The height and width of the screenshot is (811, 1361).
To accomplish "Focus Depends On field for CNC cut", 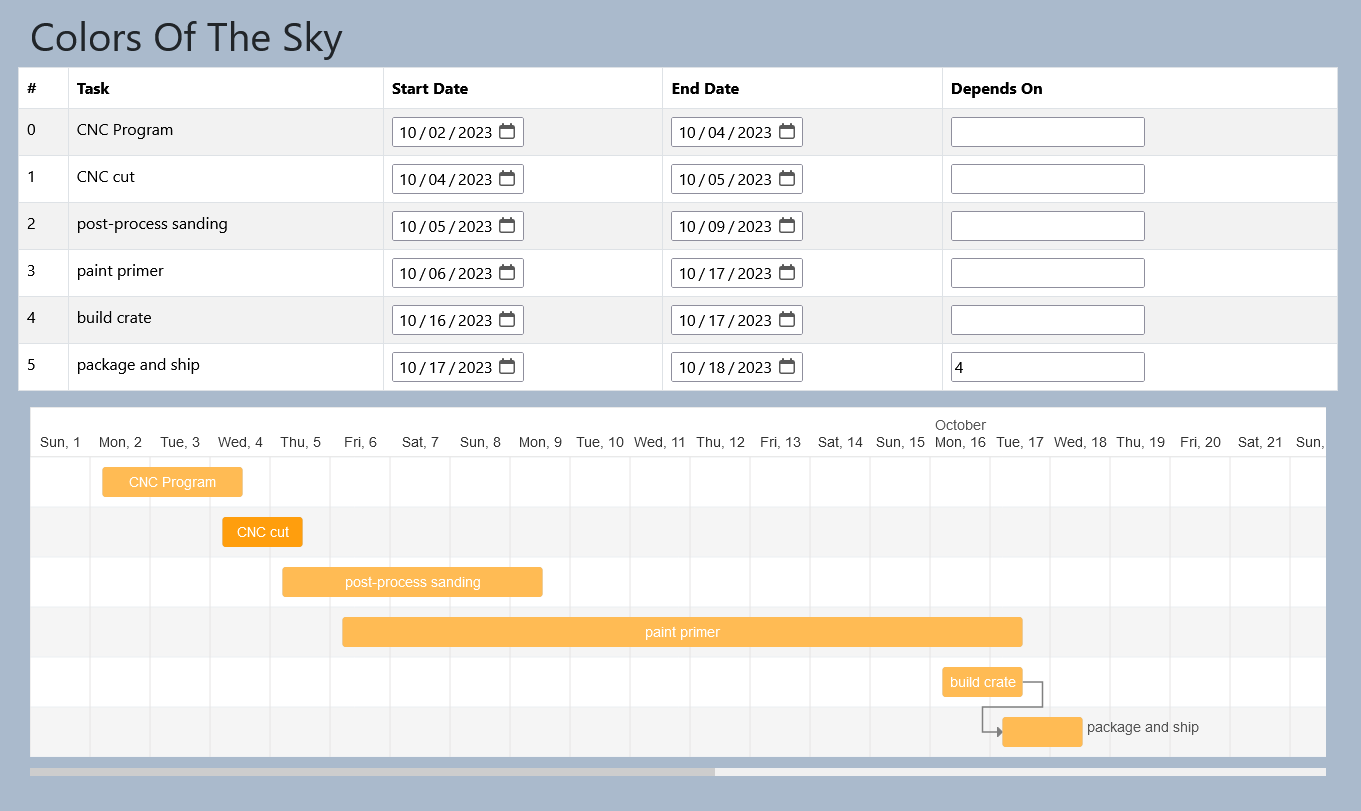I will (1047, 179).
